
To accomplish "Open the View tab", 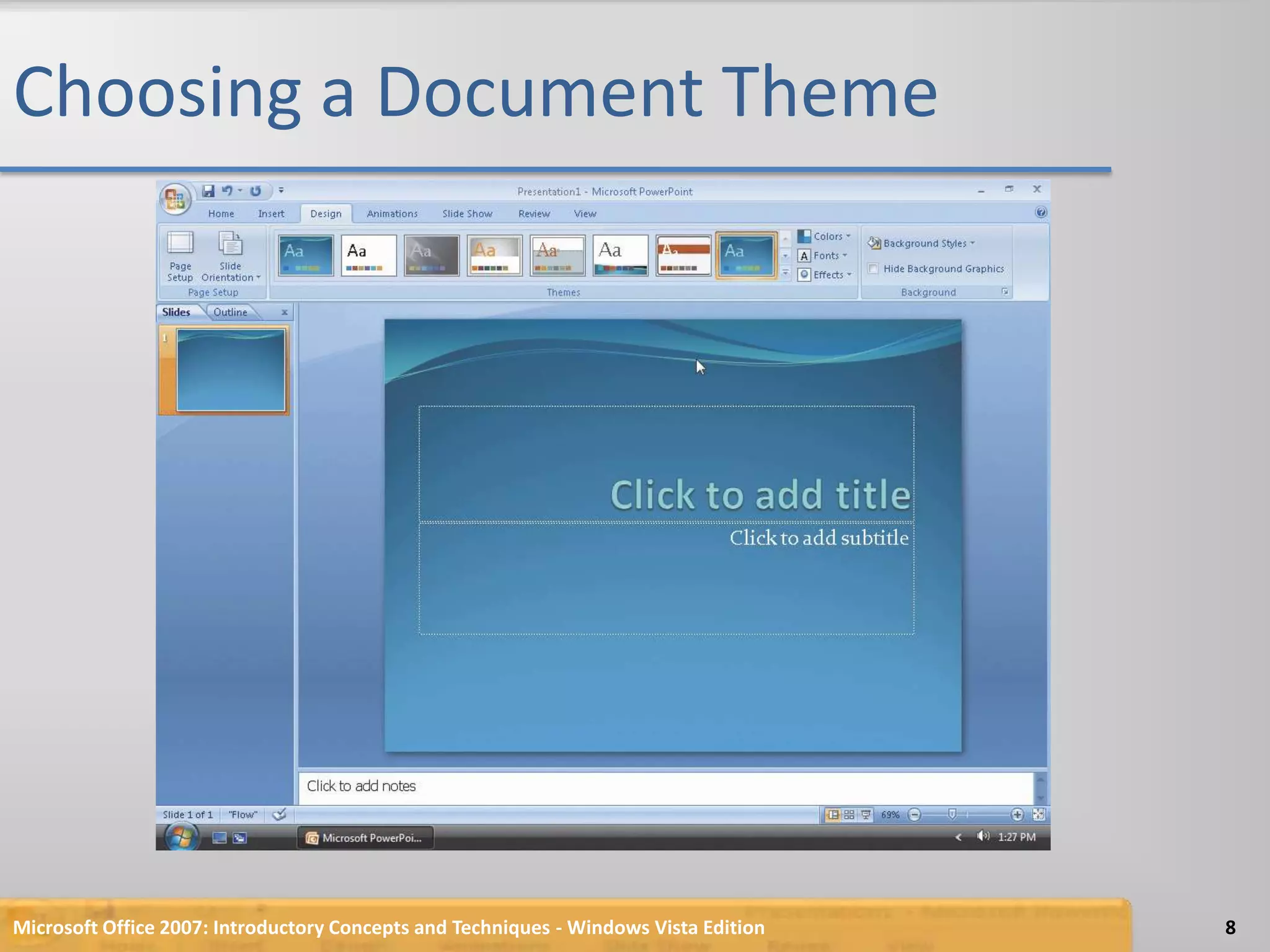I will pyautogui.click(x=585, y=214).
